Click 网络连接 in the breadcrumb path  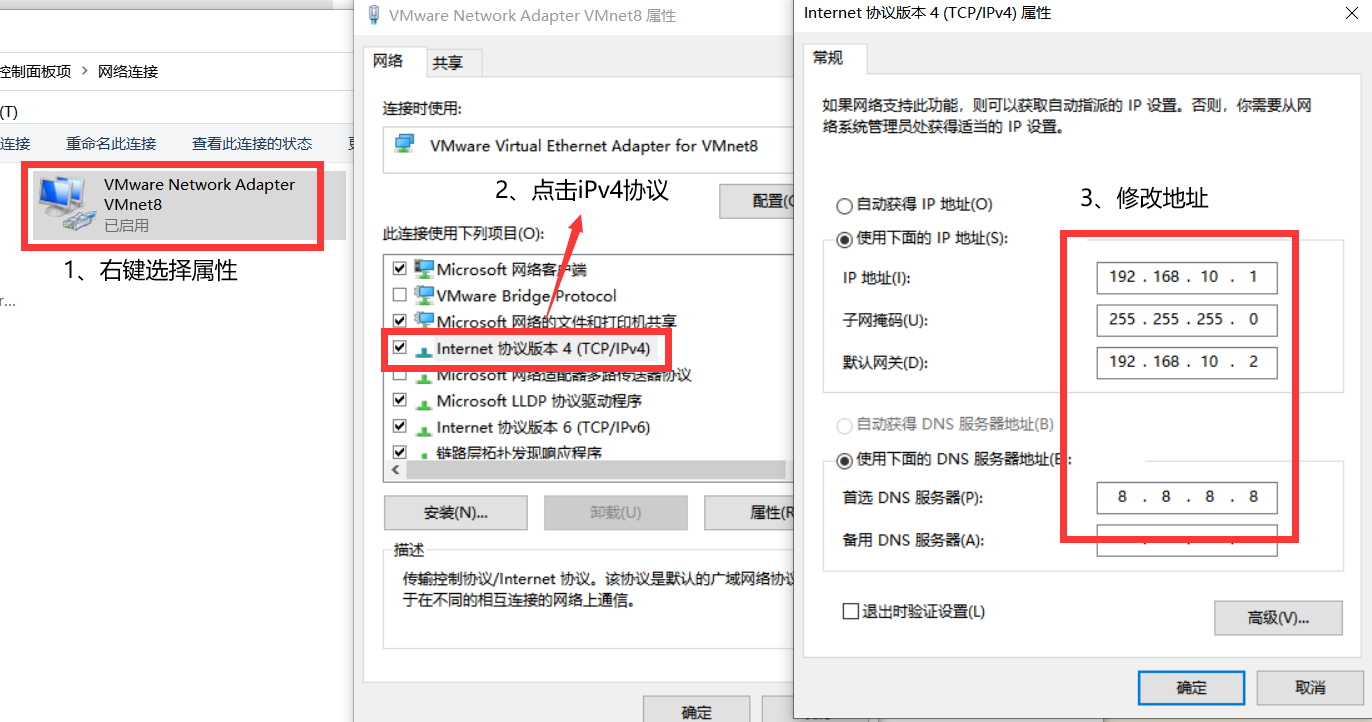[128, 71]
